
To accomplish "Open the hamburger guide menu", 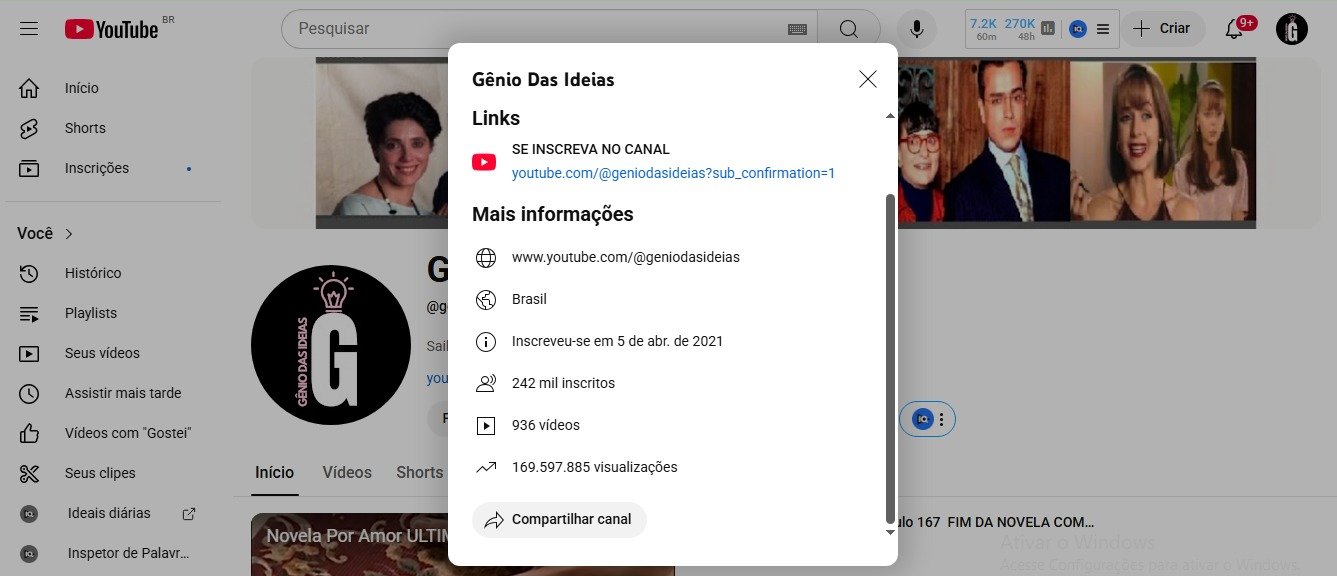I will 29,29.
